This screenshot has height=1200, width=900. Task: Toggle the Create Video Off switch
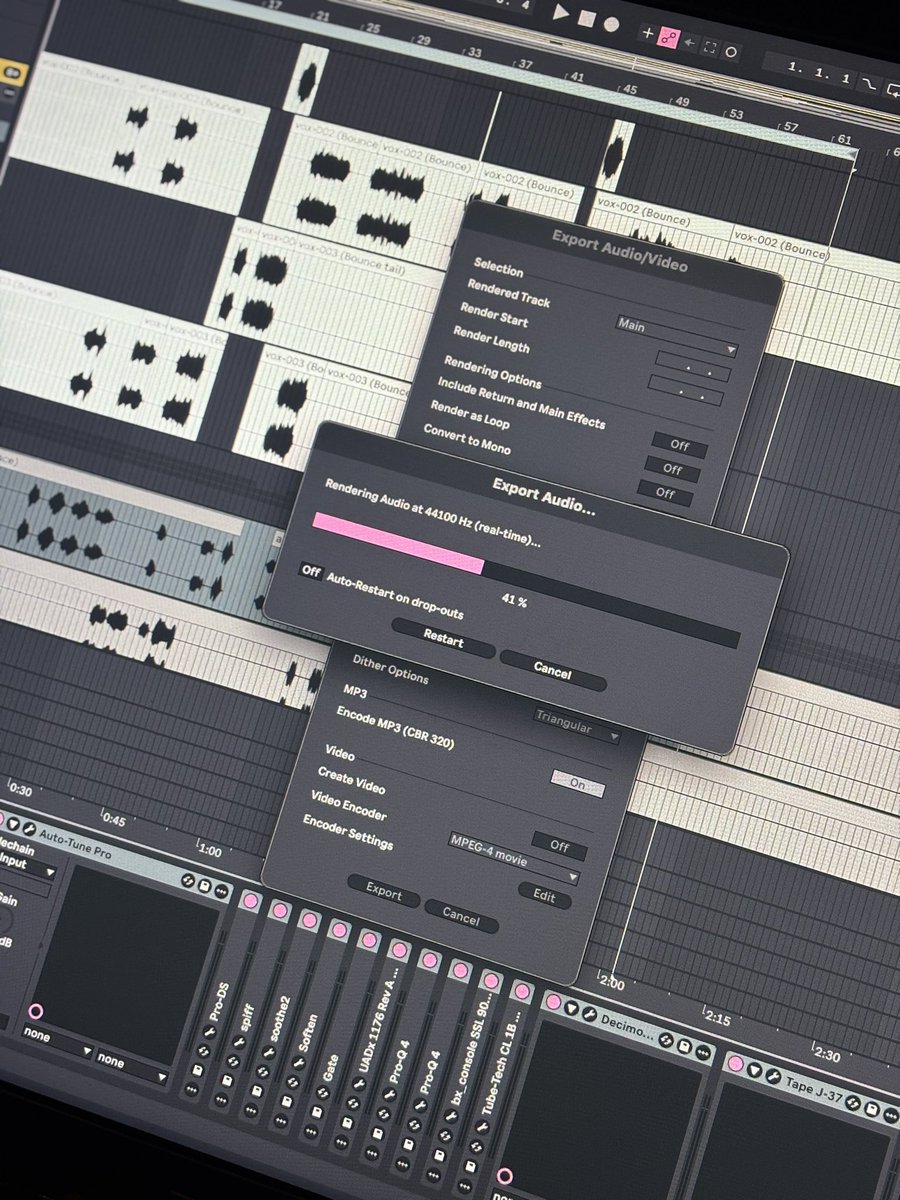(560, 846)
